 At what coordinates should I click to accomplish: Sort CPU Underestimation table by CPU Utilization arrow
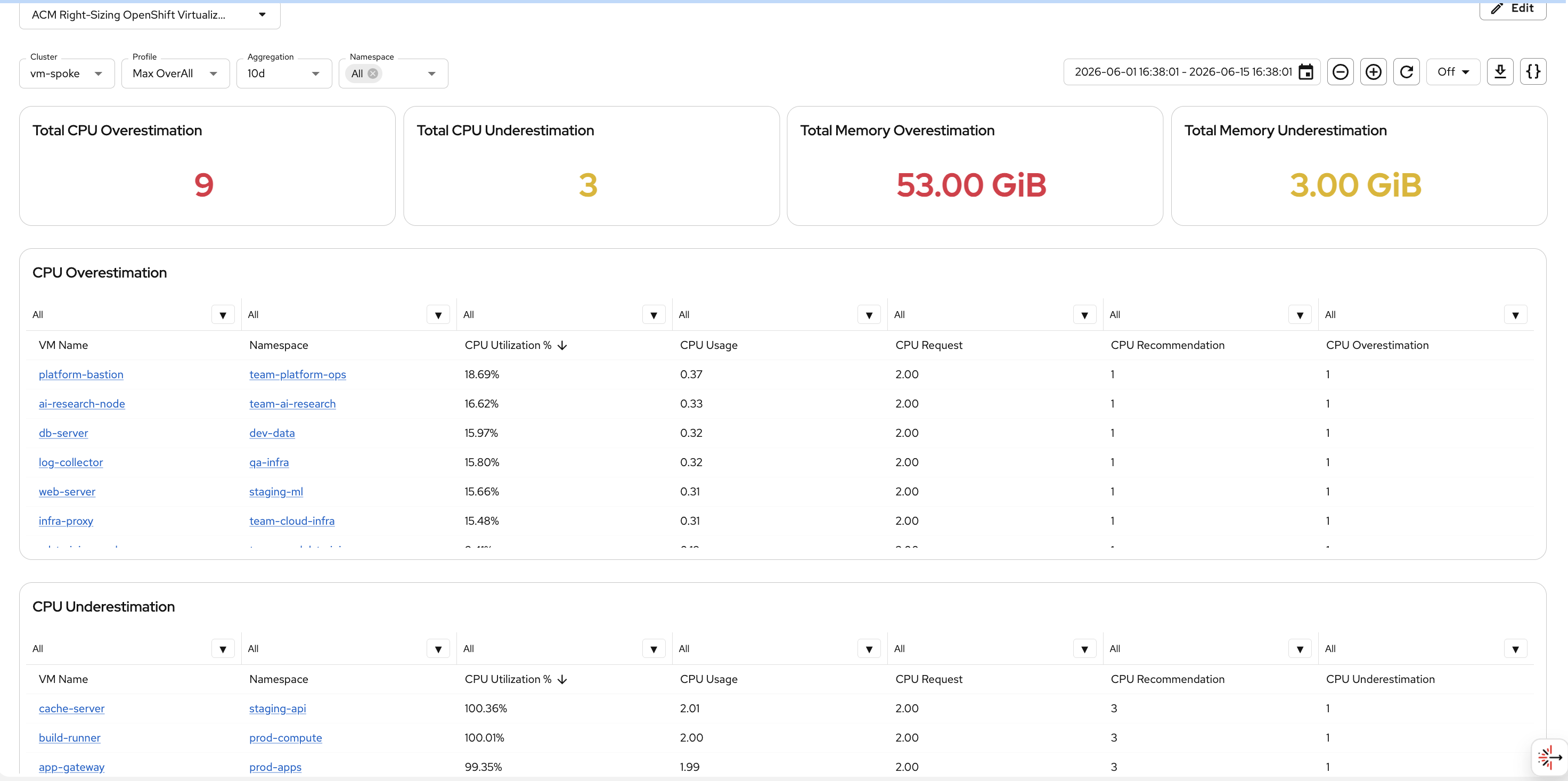pos(562,679)
